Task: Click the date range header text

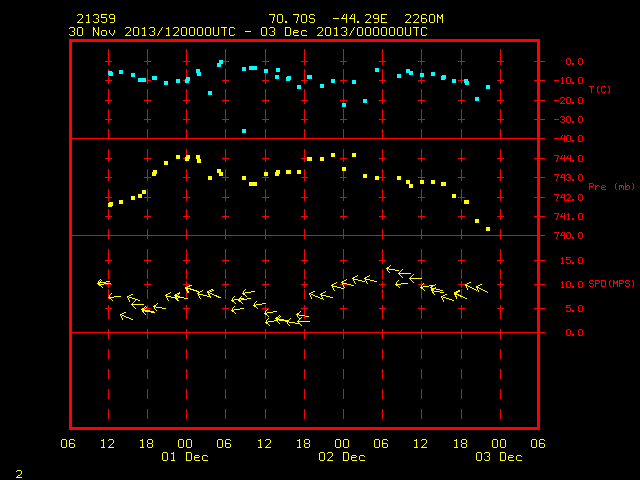Action: [248, 32]
